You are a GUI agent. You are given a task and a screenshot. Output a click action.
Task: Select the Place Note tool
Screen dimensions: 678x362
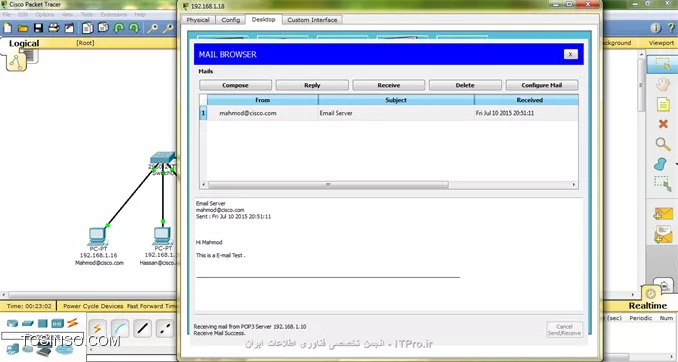point(663,104)
